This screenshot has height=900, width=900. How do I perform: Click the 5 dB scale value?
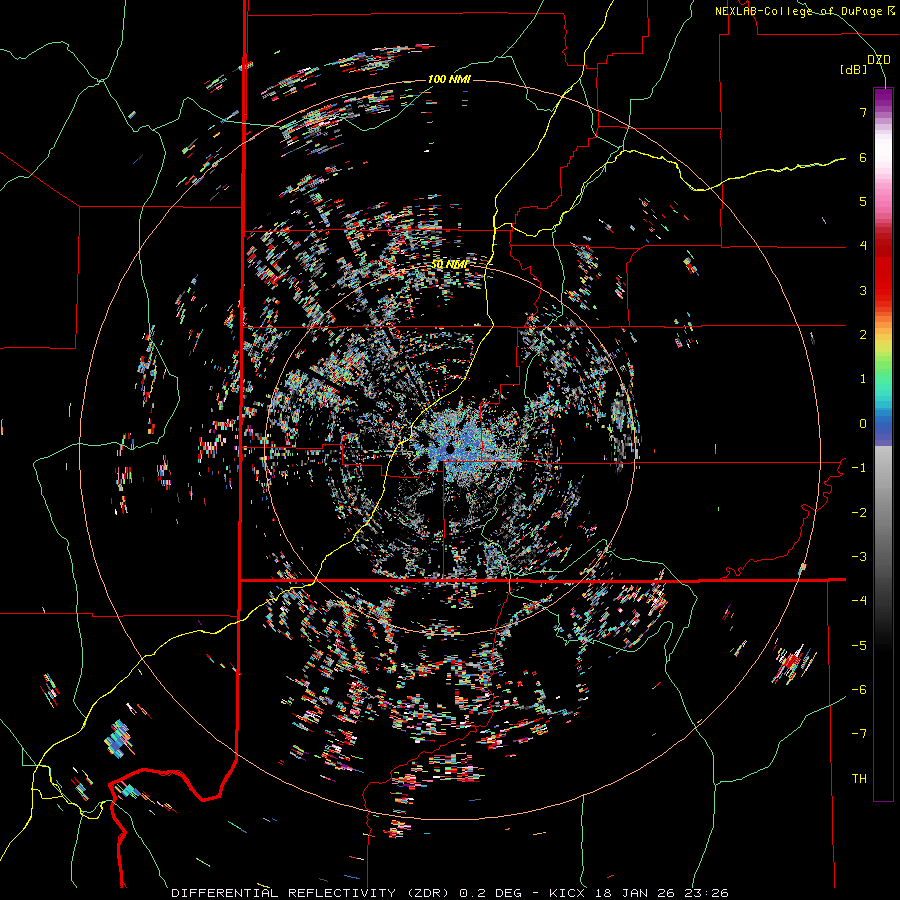[863, 201]
